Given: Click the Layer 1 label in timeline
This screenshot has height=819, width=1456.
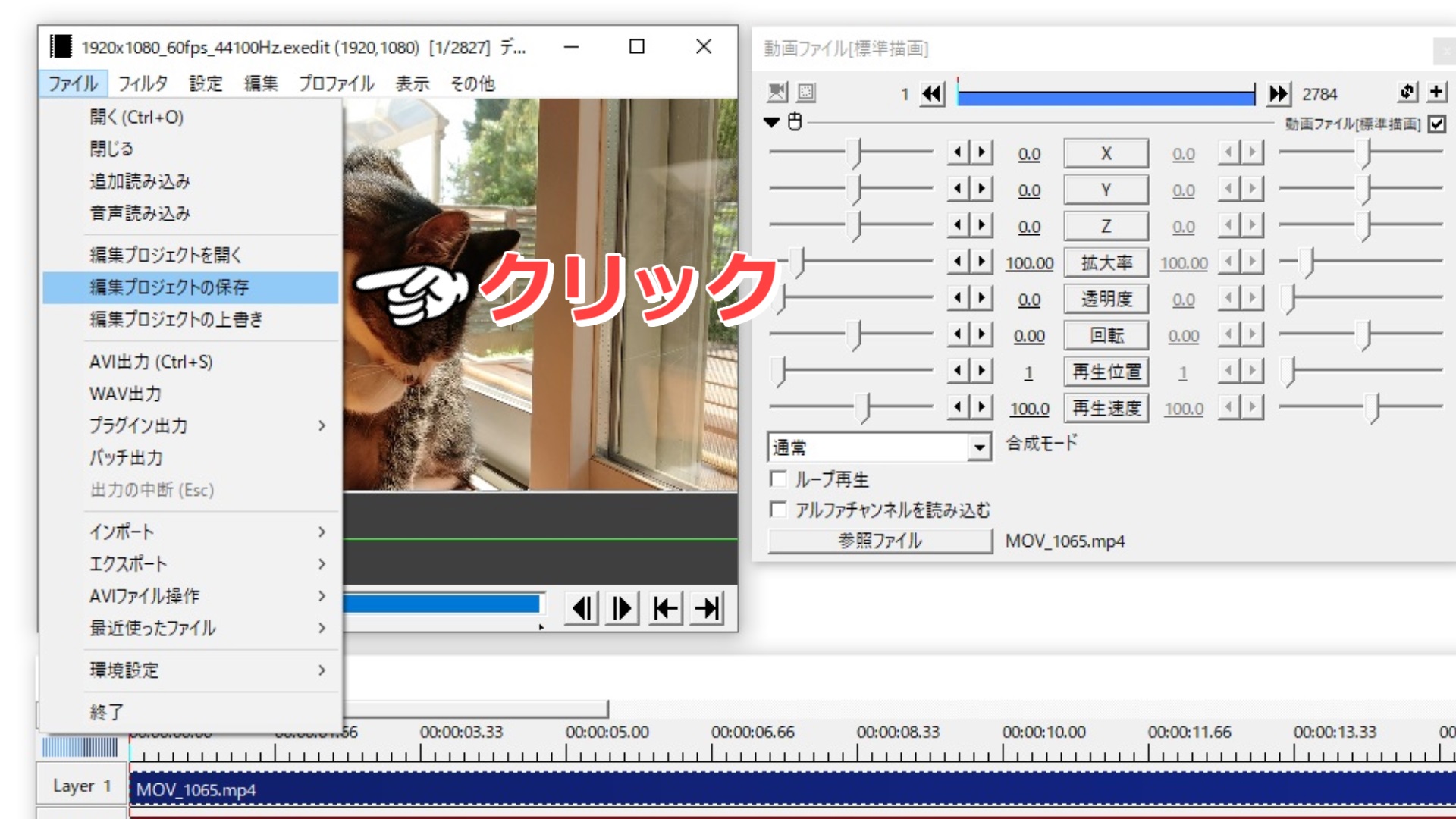Looking at the screenshot, I should 82,786.
